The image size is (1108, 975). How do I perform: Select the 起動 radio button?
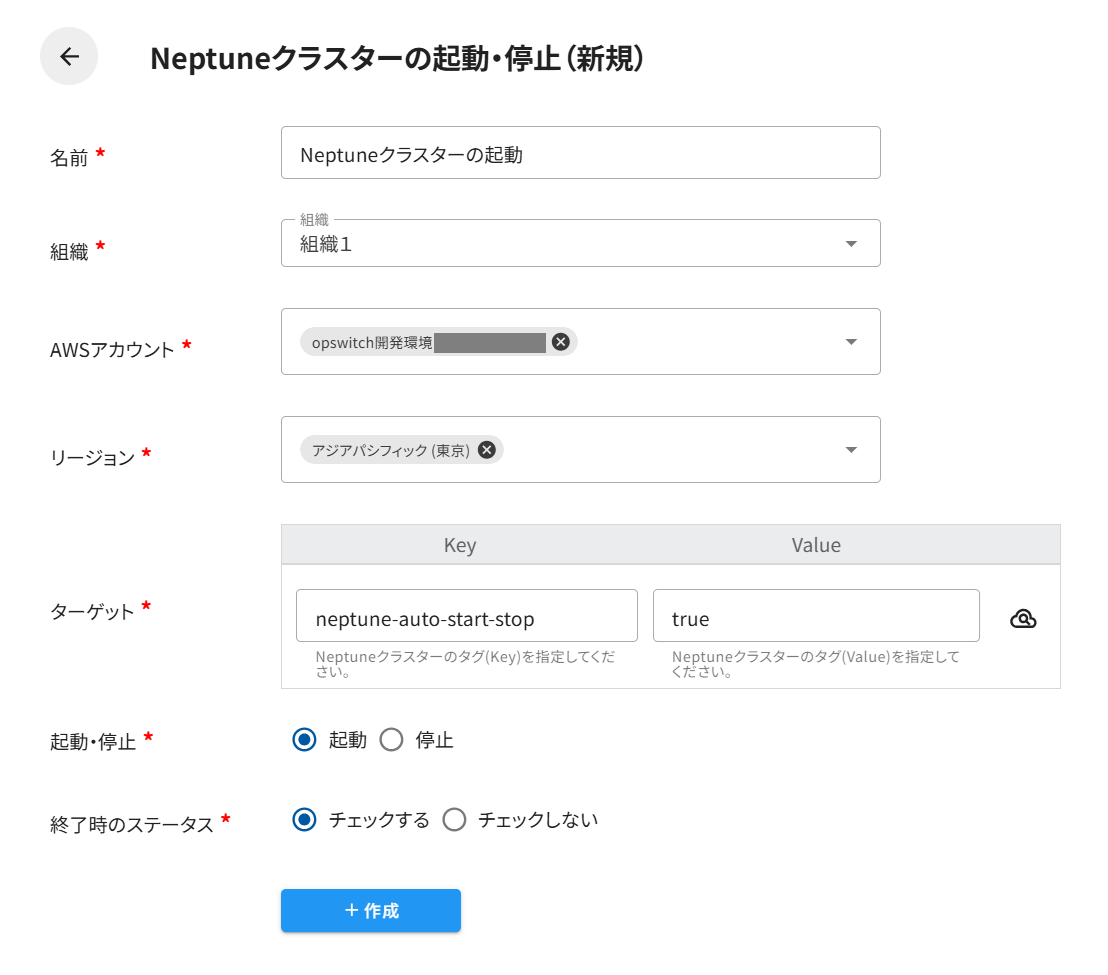point(304,740)
